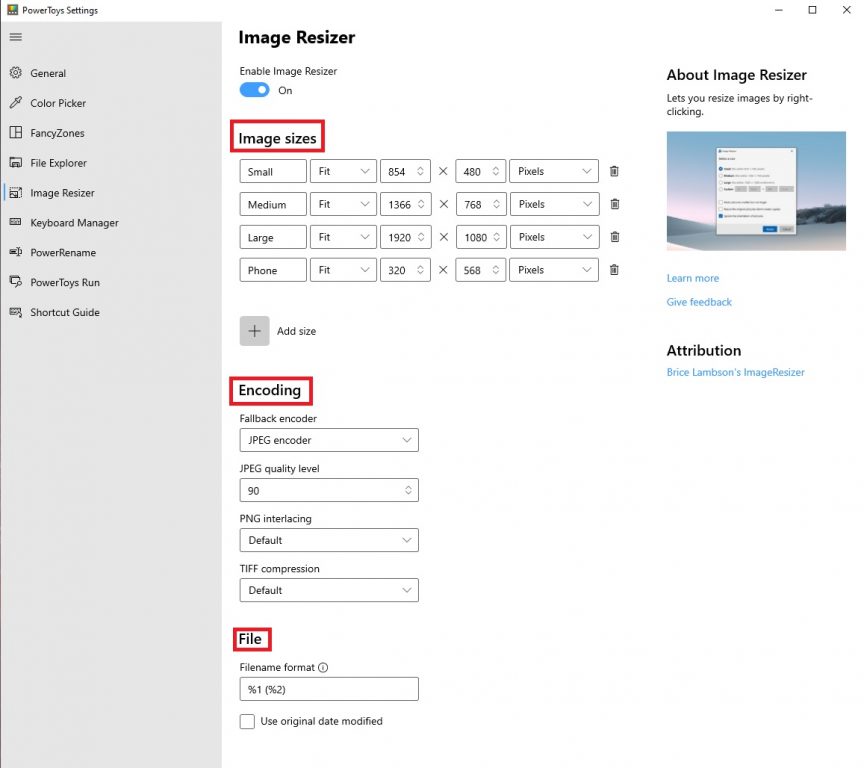Go to General settings page

click(x=48, y=73)
